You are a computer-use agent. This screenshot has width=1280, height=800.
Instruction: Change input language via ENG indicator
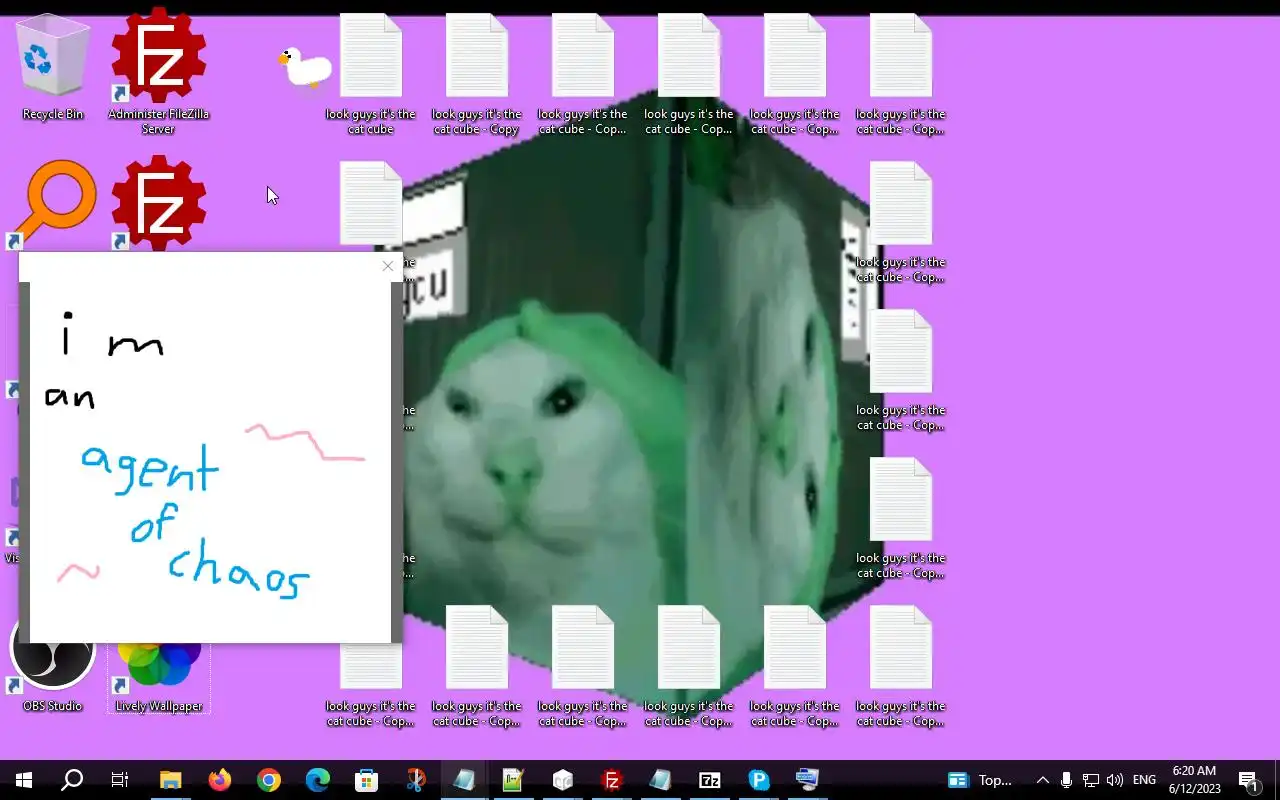(1144, 780)
